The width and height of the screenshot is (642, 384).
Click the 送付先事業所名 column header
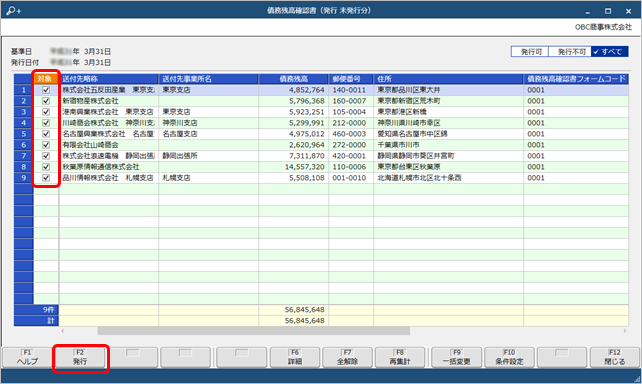pos(208,79)
